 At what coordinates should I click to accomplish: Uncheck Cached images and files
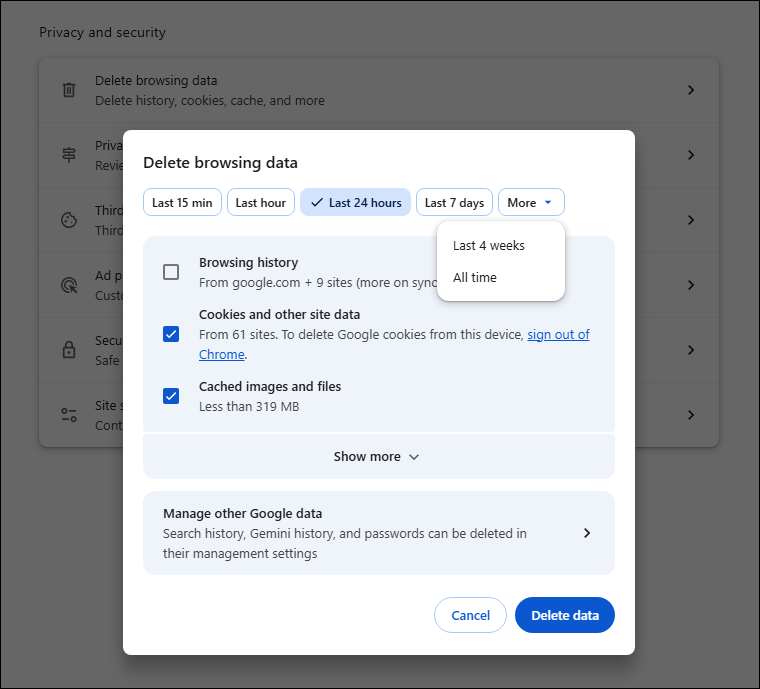[171, 396]
